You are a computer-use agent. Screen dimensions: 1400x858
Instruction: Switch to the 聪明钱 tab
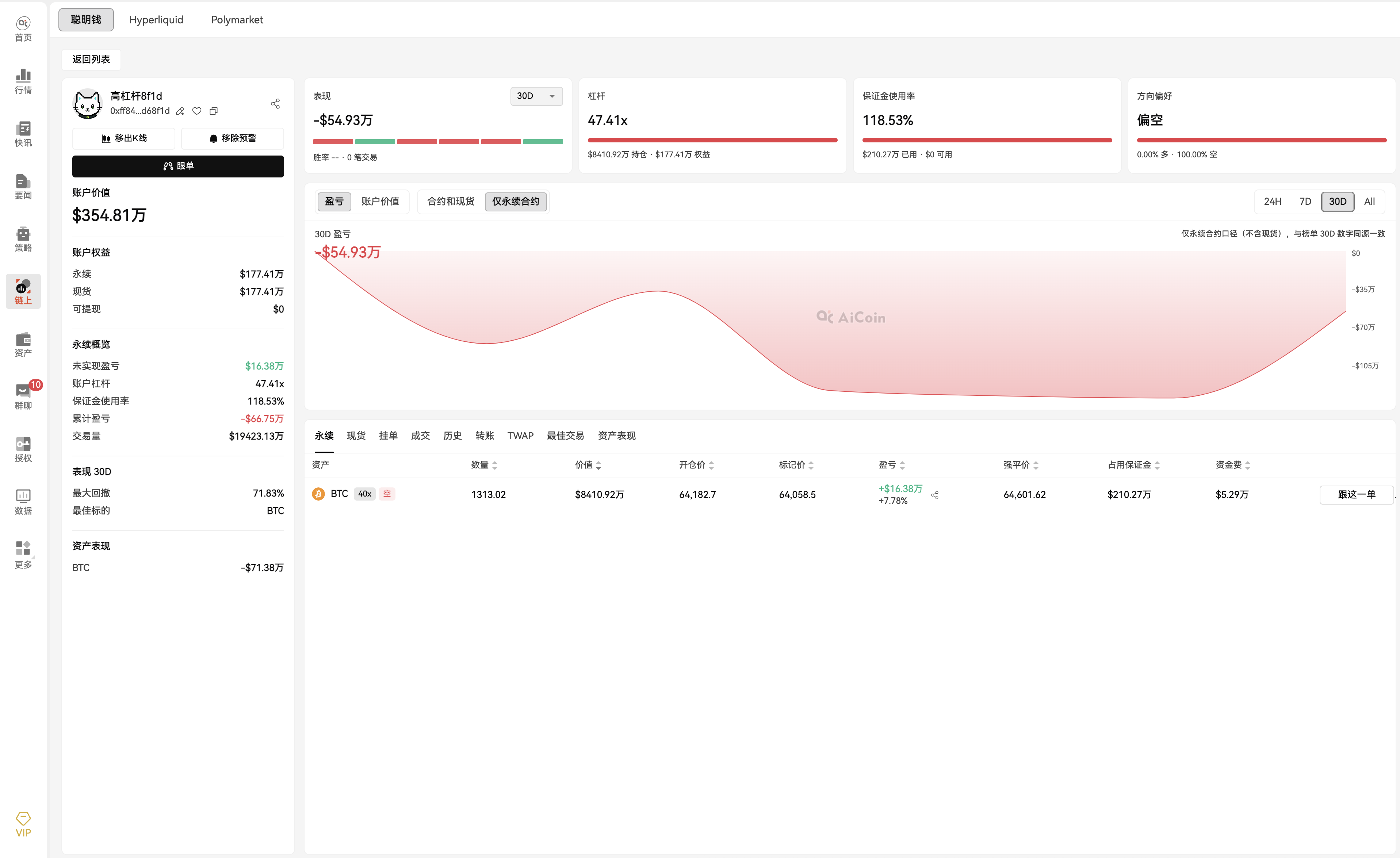86,19
